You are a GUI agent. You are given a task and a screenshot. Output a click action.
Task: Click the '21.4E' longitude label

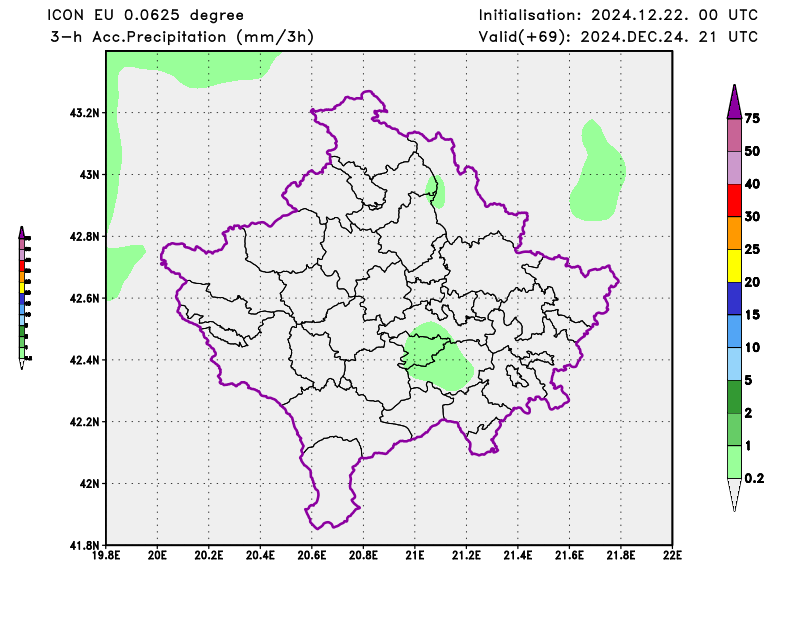pos(518,555)
